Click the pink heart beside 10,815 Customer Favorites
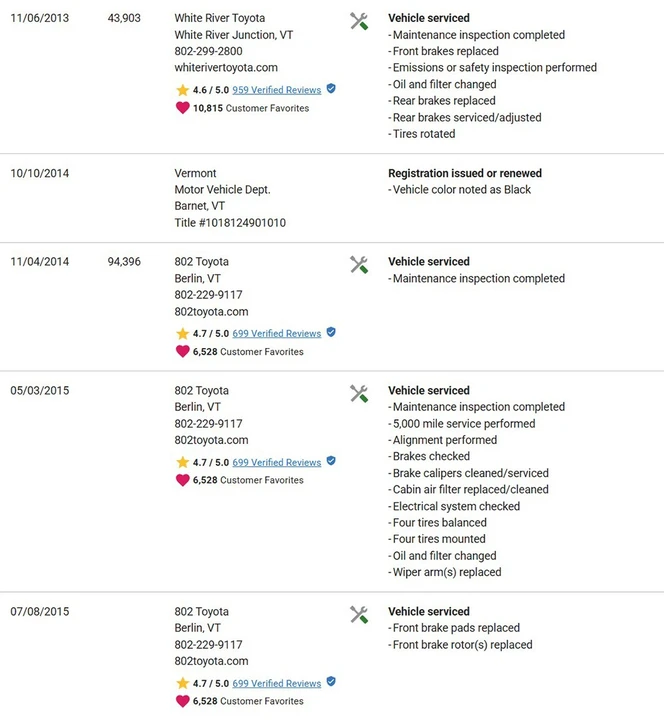664x720 pixels. tap(182, 108)
